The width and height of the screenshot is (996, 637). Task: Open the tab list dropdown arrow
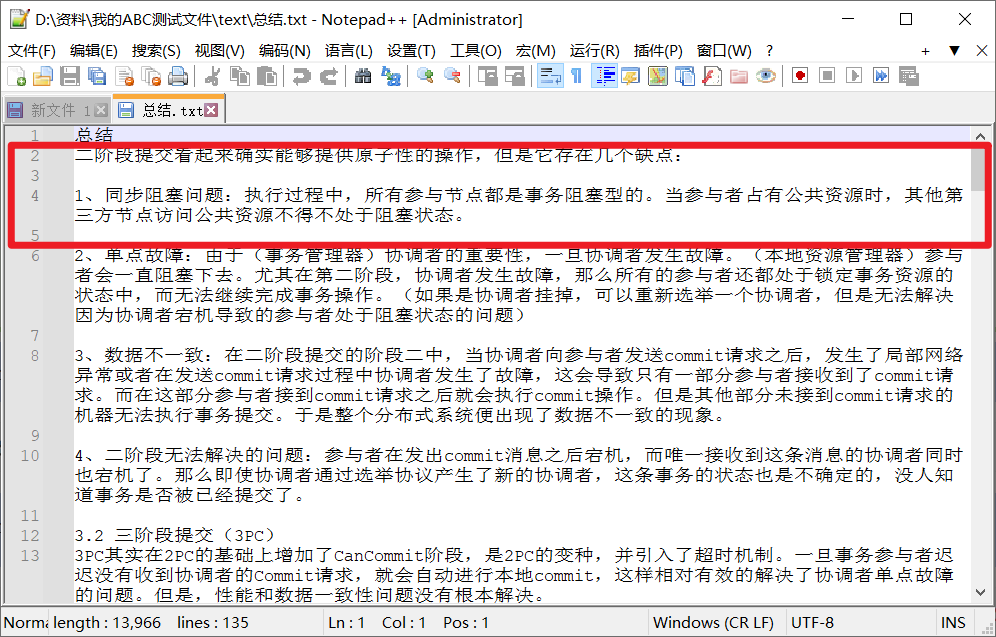pyautogui.click(x=954, y=51)
